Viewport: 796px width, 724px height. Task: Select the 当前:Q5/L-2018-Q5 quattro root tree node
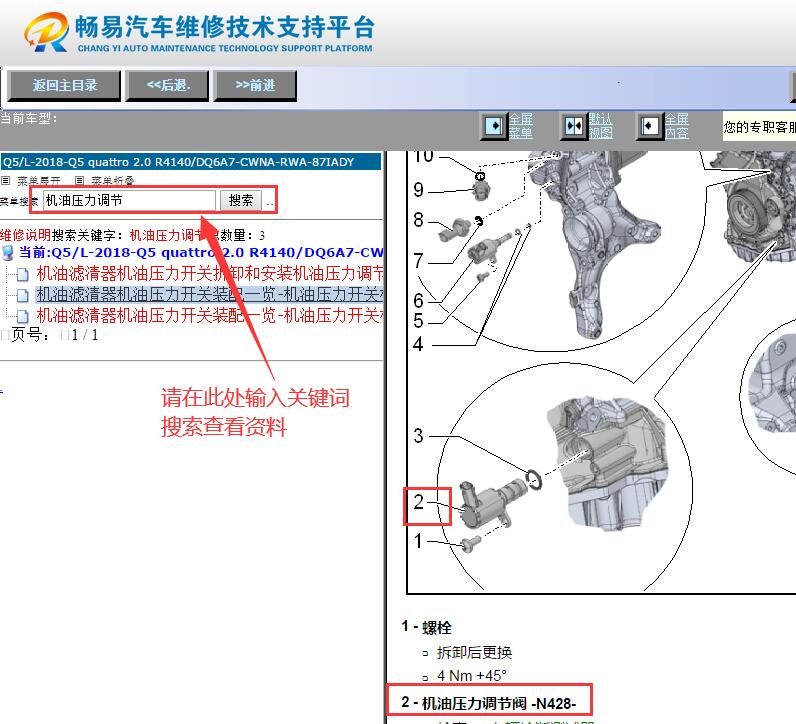tap(201, 252)
